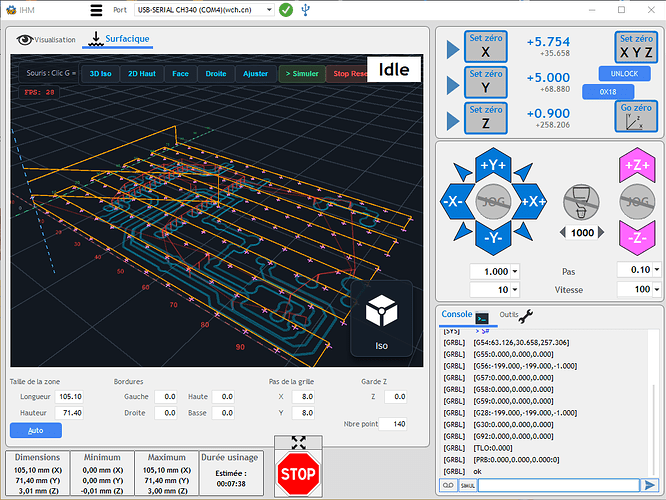Toggle the crossed-out Z JOG center button
Image resolution: width=666 pixels, height=500 pixels.
tap(637, 201)
